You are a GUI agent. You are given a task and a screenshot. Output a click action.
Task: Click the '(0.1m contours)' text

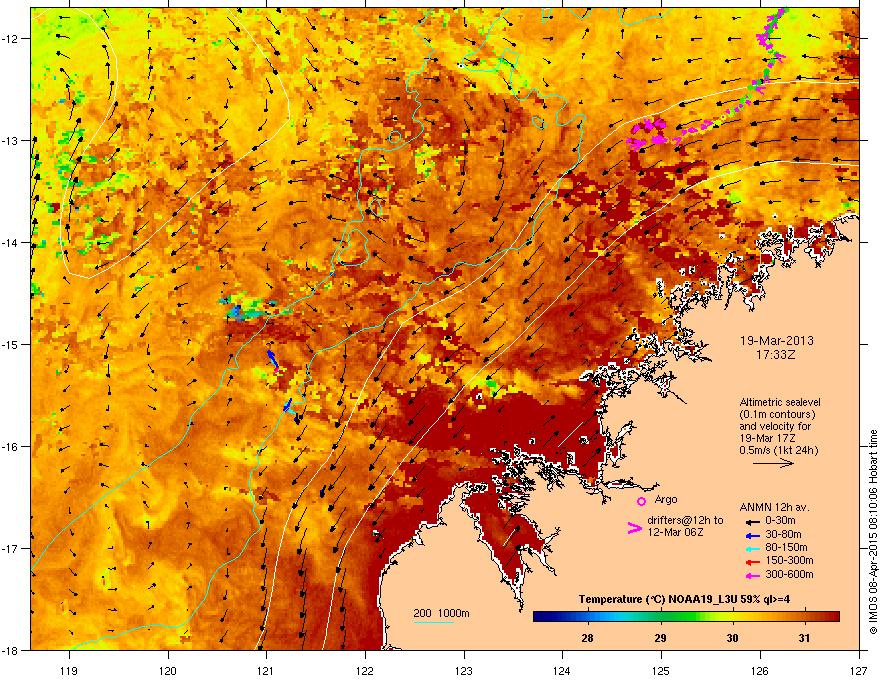[x=777, y=415]
